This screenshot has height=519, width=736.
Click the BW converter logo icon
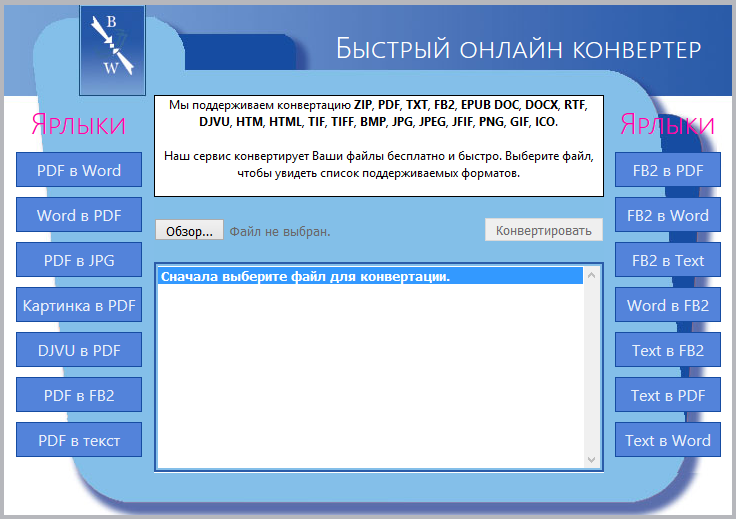coord(112,47)
